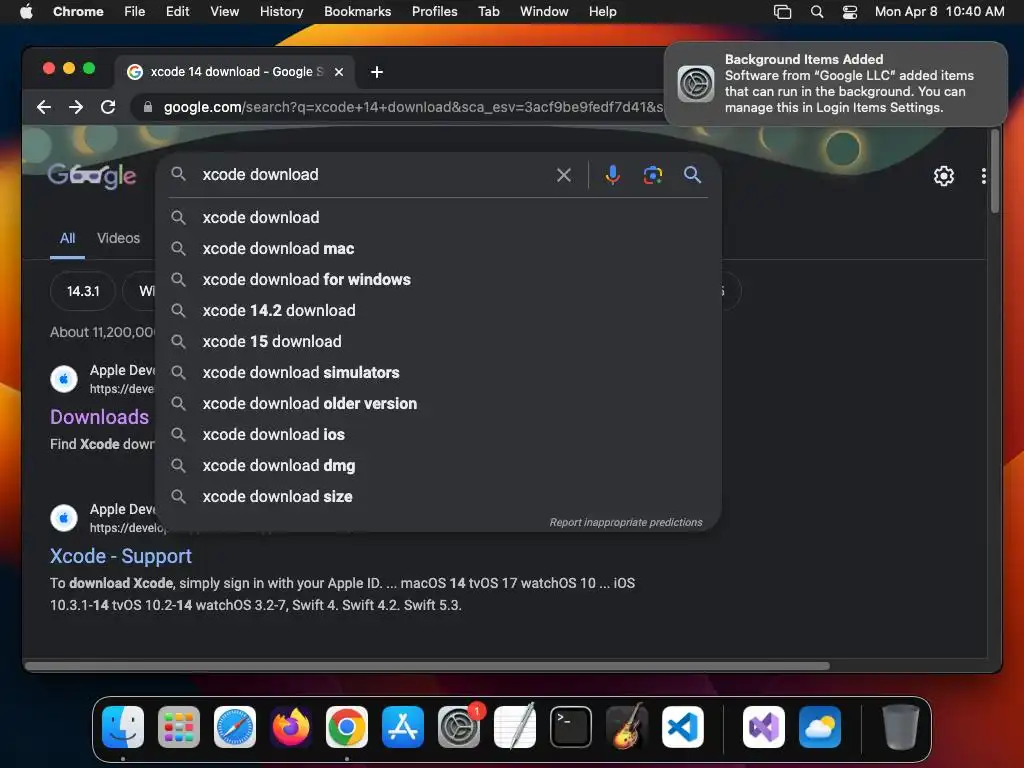Open the Background Items Added notification
1024x768 pixels.
tap(836, 84)
